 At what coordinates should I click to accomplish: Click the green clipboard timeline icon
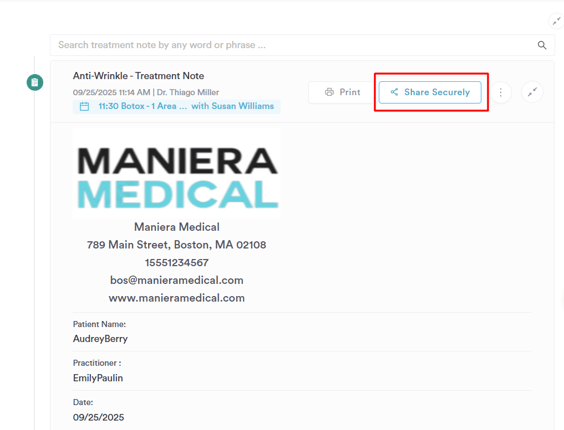[35, 82]
